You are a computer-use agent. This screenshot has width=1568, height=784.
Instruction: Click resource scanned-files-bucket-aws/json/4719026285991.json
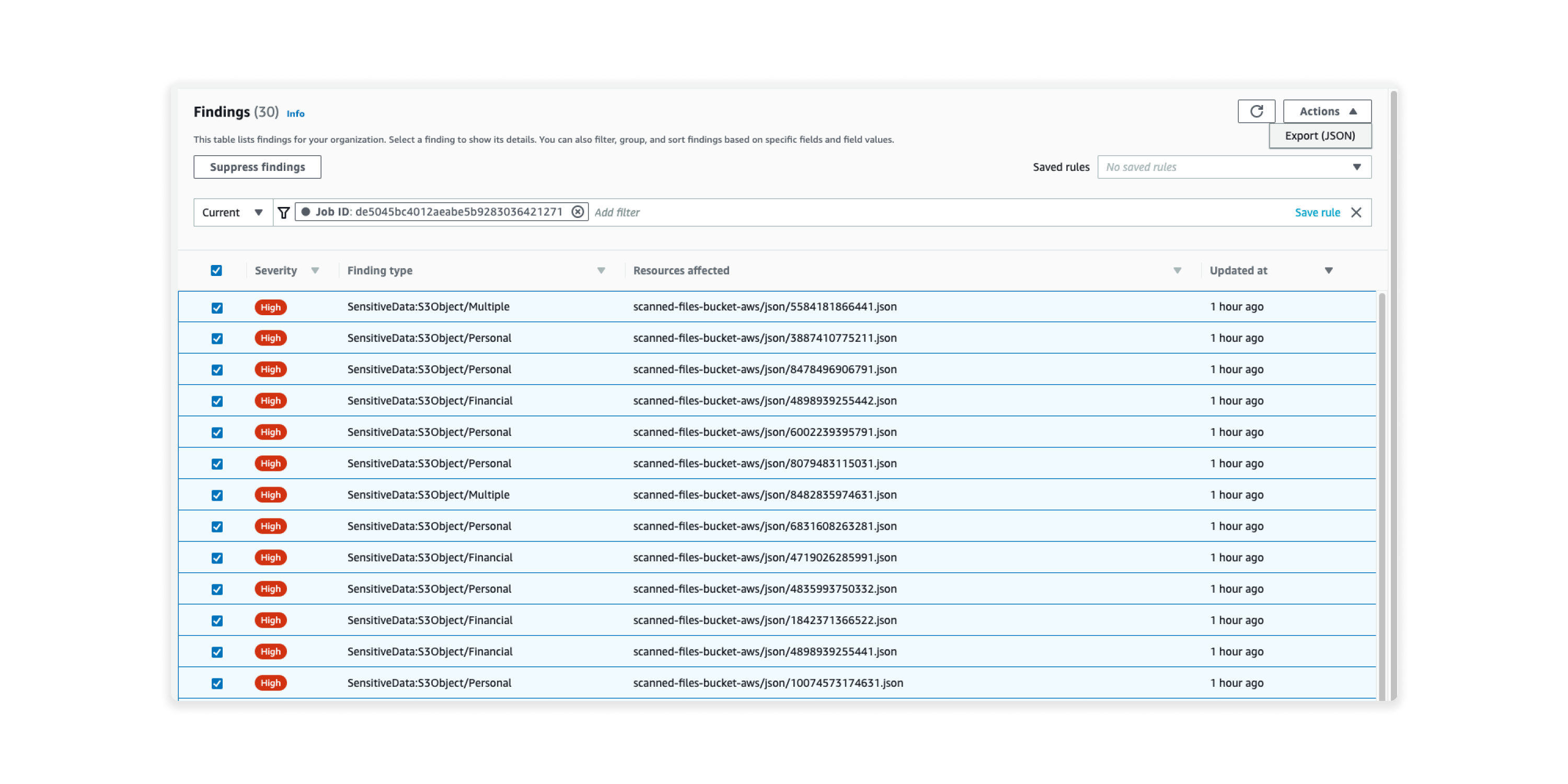765,558
